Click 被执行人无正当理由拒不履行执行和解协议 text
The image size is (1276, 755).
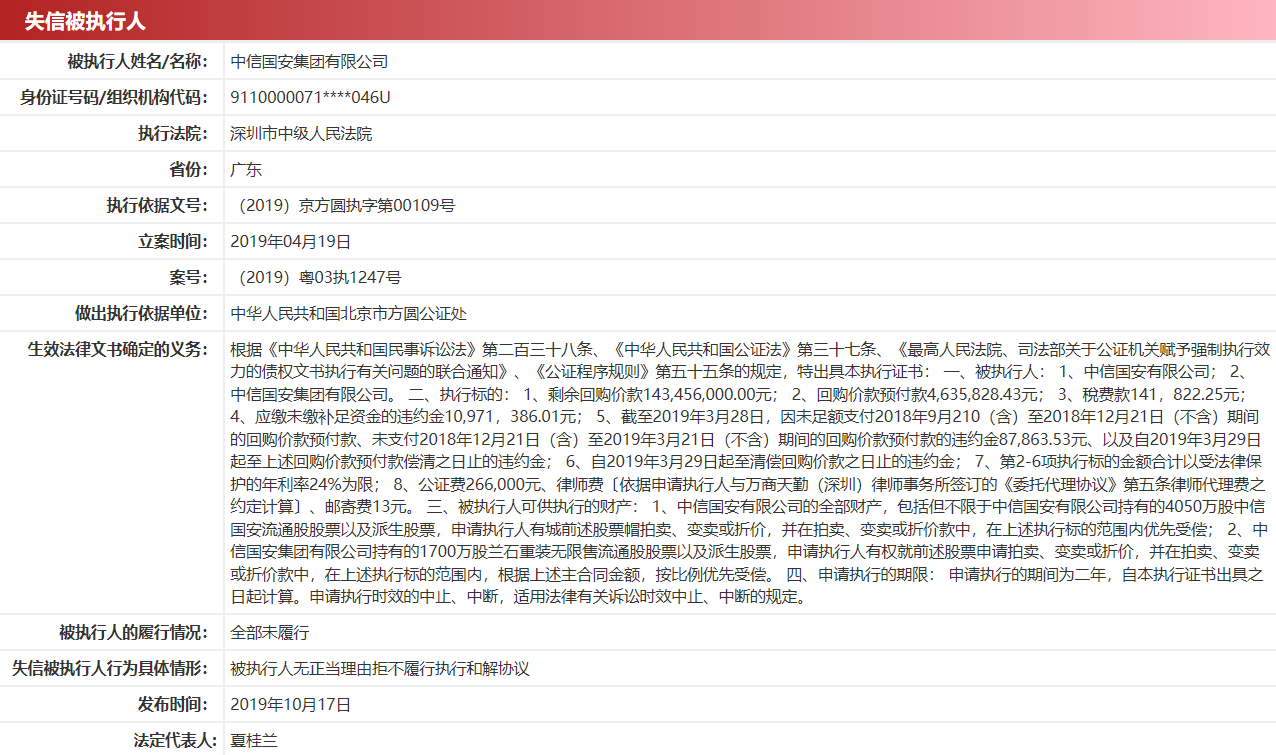[379, 669]
